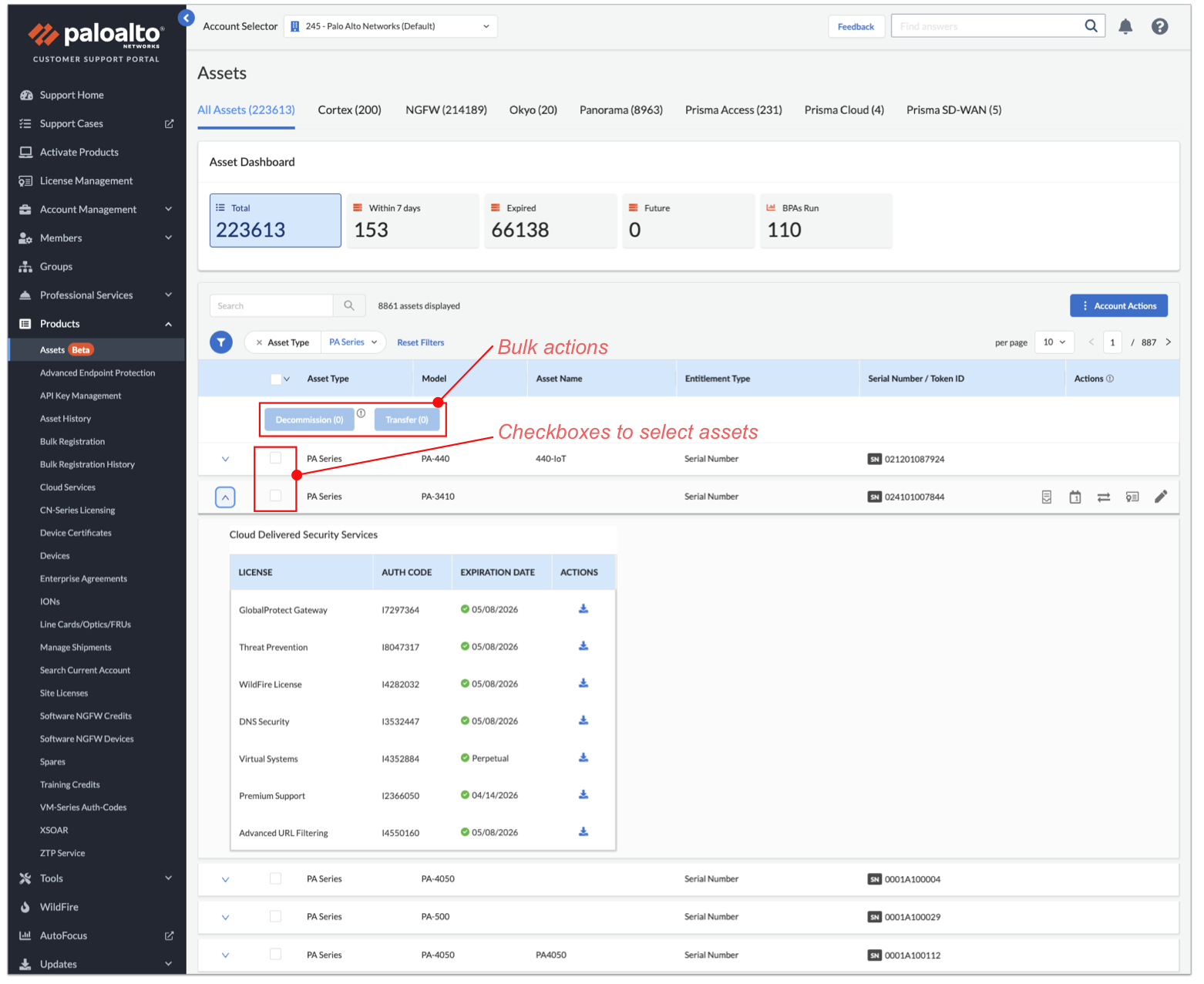1204x984 pixels.
Task: Open the Prisma Access (231) tab
Action: pos(733,110)
